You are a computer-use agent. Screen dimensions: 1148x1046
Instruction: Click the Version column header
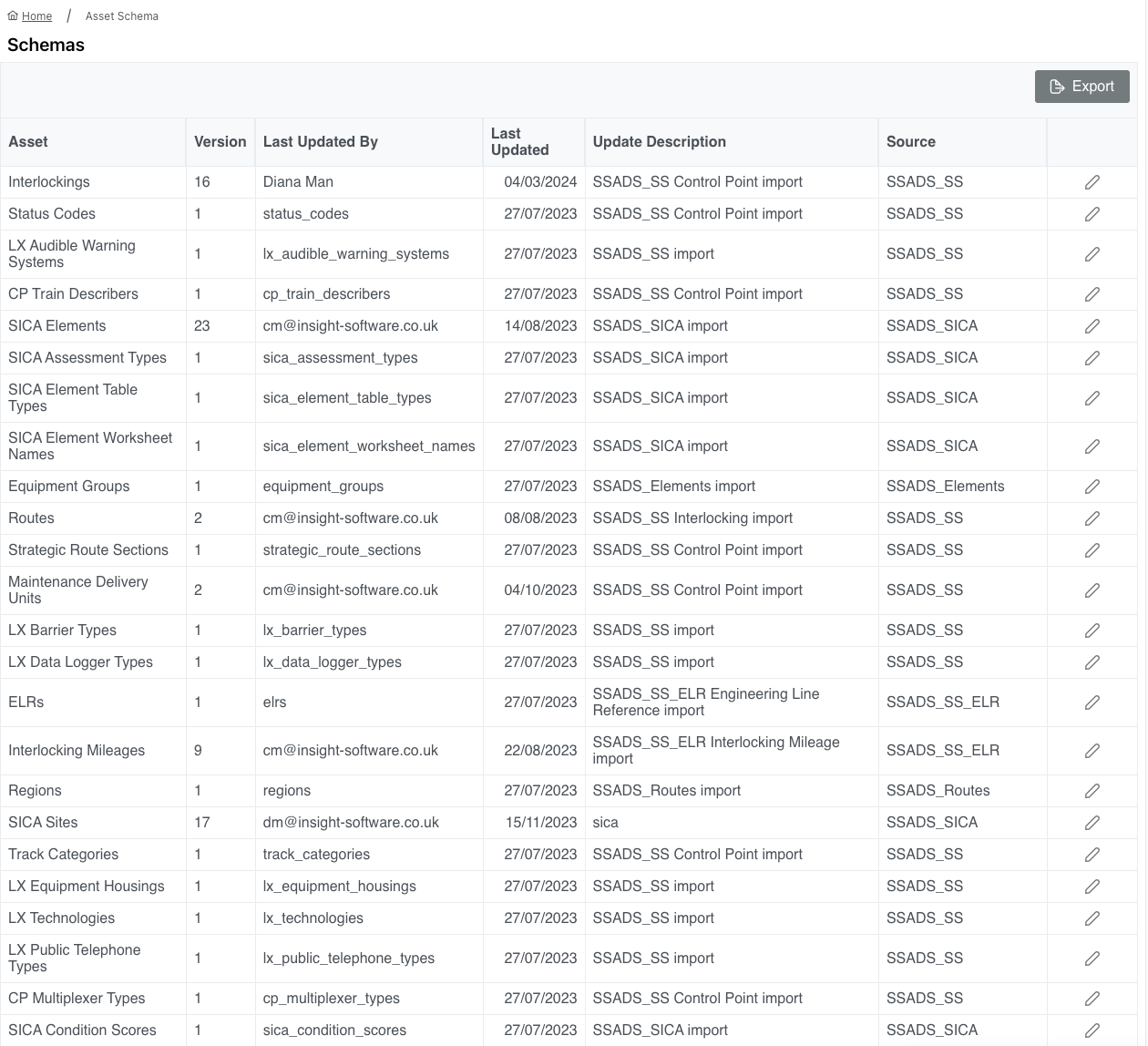220,142
